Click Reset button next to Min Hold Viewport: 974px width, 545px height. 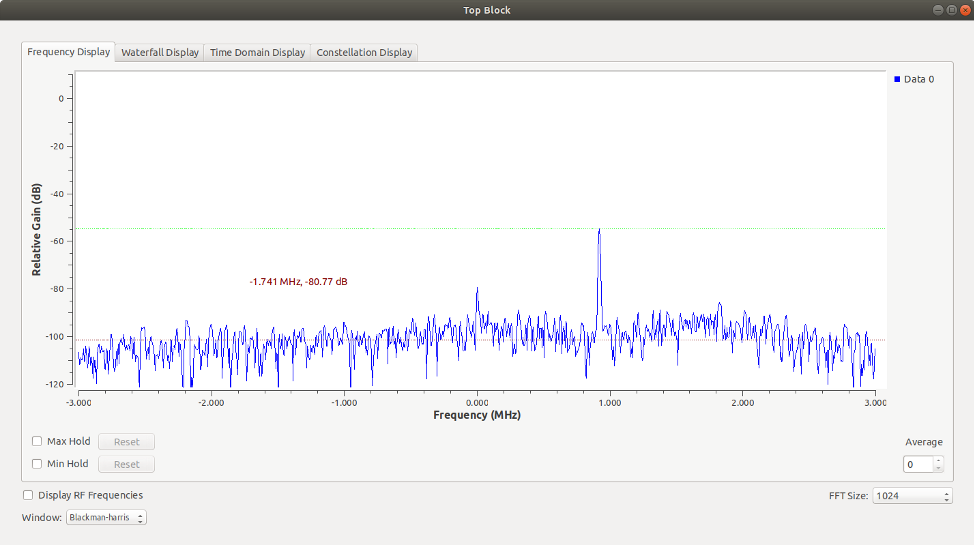pos(126,464)
